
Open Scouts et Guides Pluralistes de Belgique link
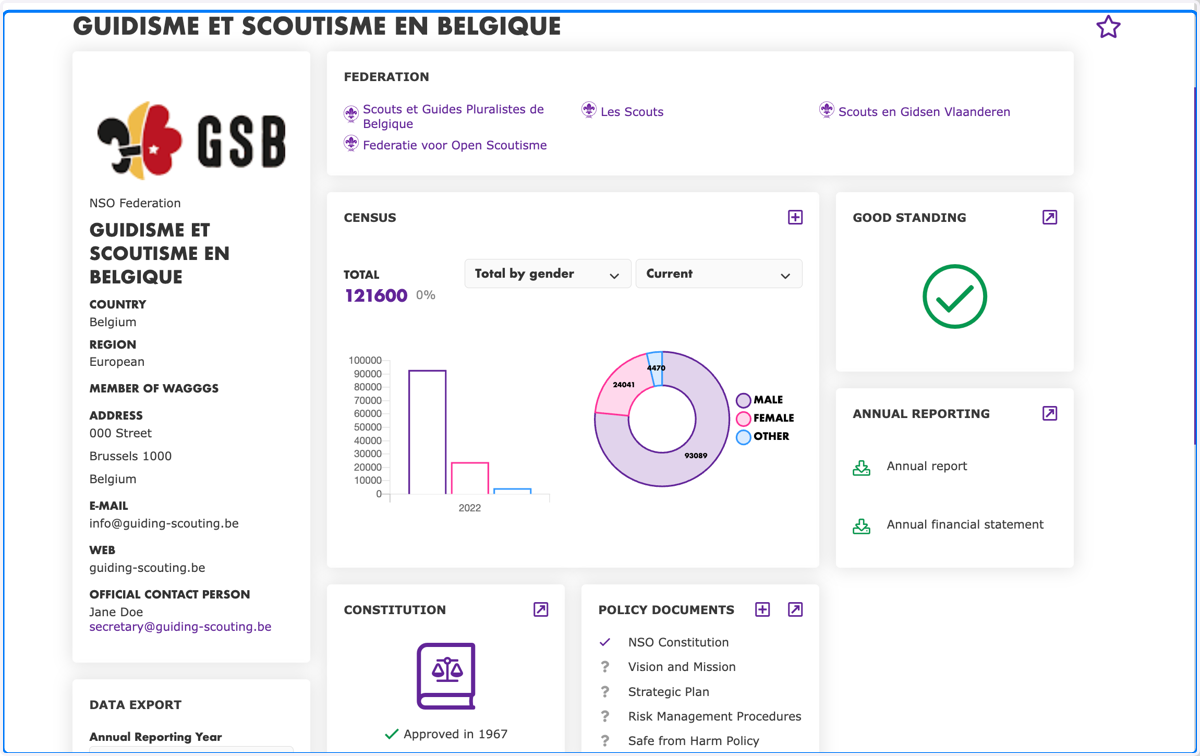click(x=453, y=117)
